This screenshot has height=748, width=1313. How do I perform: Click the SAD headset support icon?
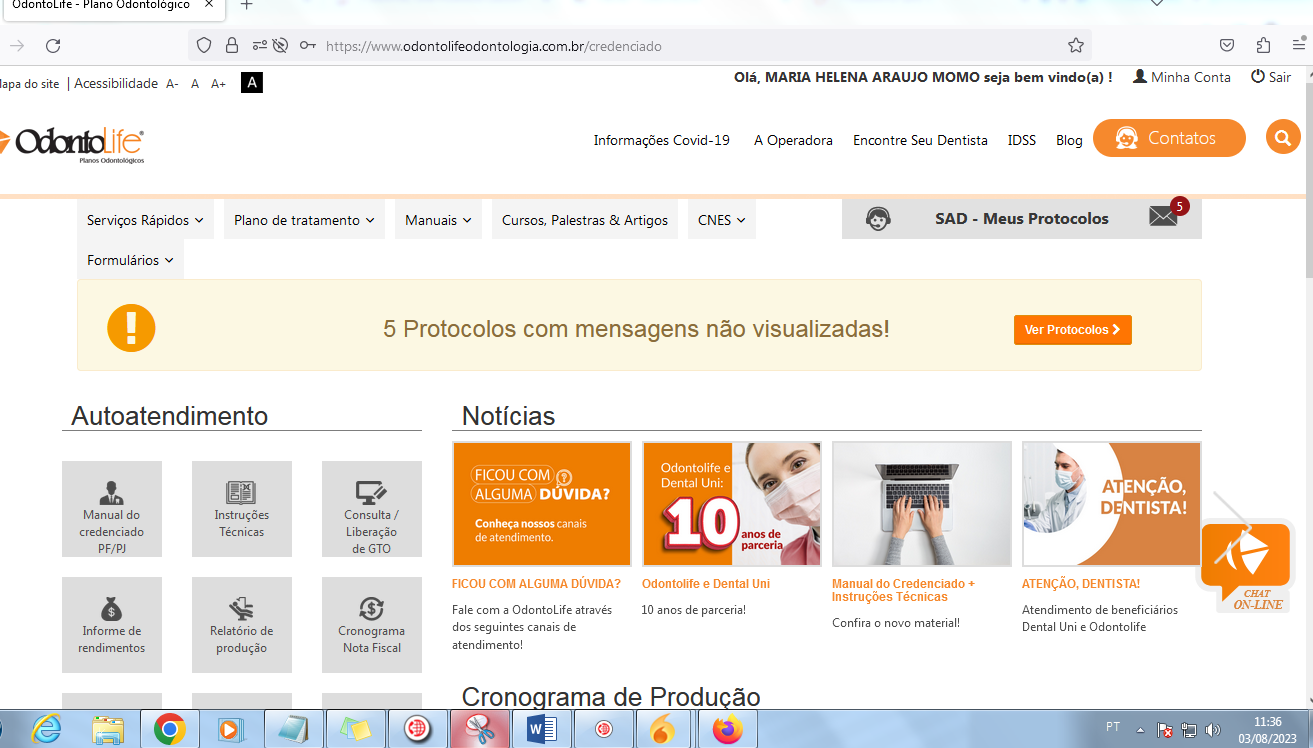pyautogui.click(x=878, y=219)
